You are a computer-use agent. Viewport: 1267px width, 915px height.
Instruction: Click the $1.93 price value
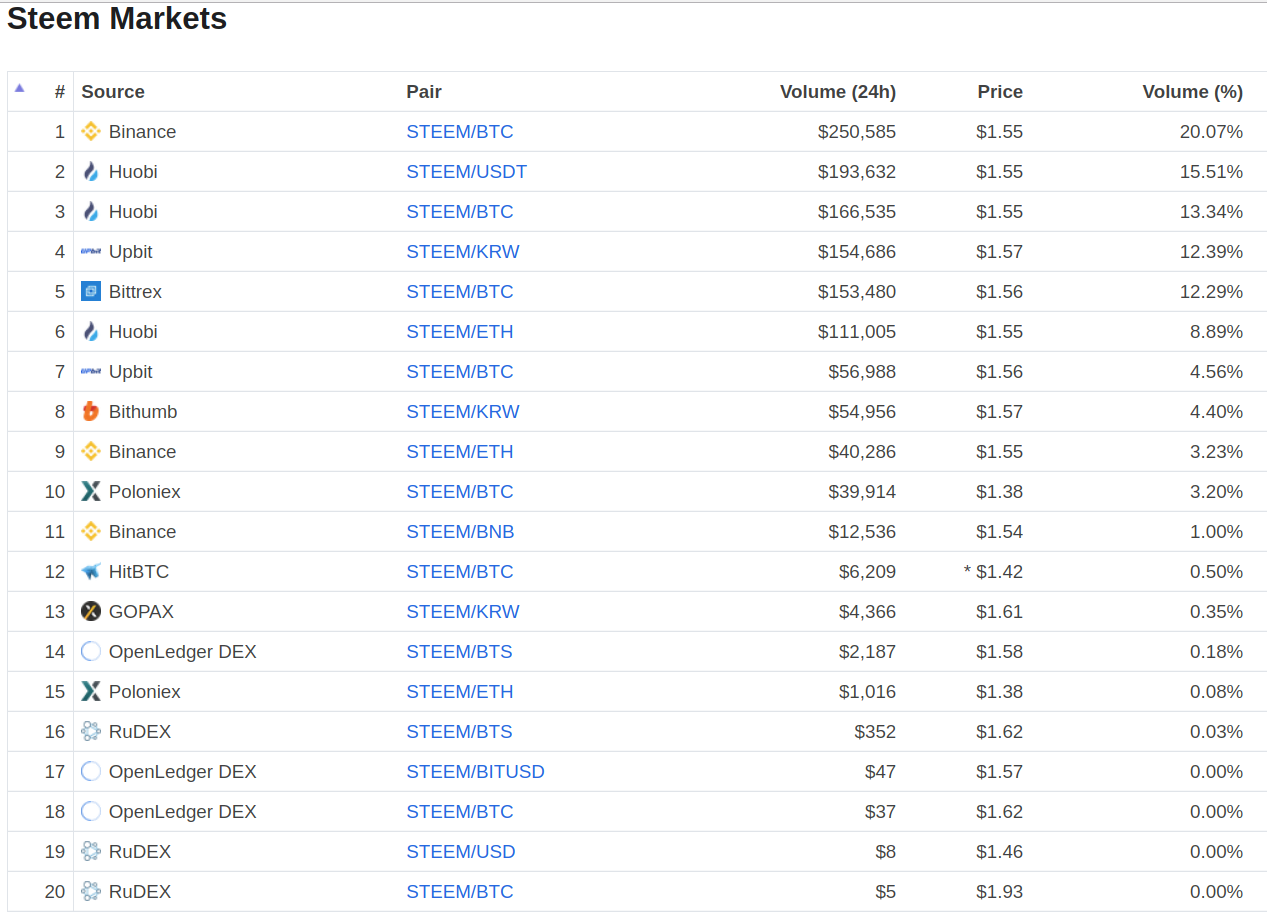coord(1000,891)
